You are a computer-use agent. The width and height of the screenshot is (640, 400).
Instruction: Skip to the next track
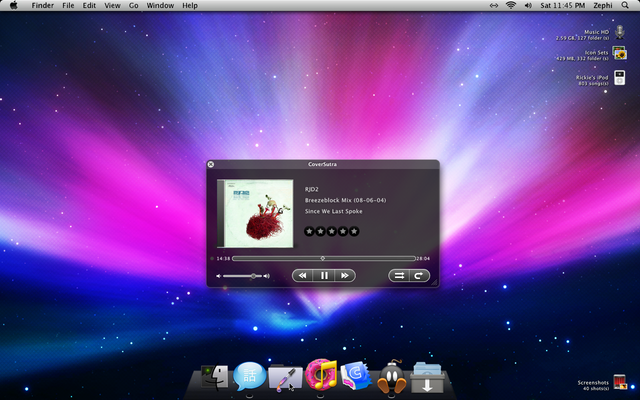[345, 276]
